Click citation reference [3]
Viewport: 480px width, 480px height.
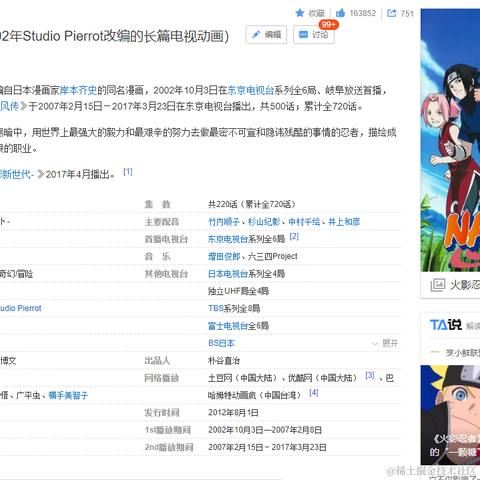[x=370, y=375]
